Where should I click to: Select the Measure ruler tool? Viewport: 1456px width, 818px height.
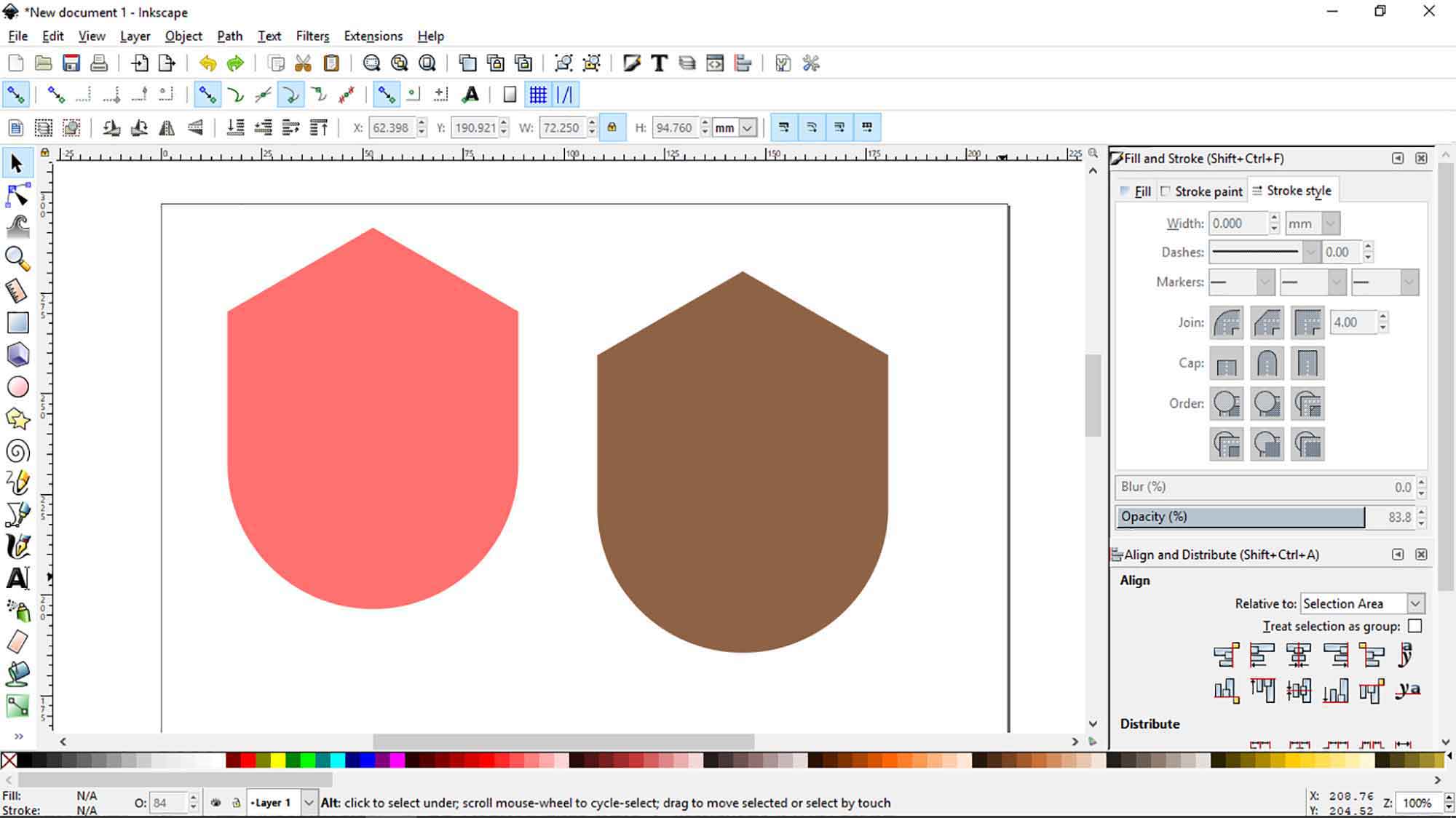17,290
